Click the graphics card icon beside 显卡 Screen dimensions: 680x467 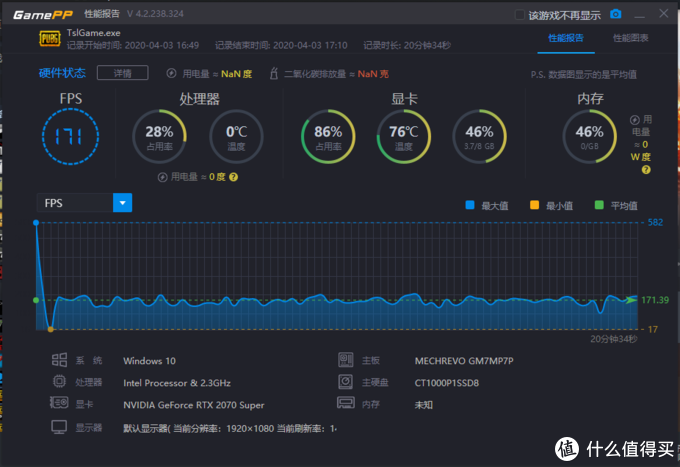pyautogui.click(x=59, y=403)
